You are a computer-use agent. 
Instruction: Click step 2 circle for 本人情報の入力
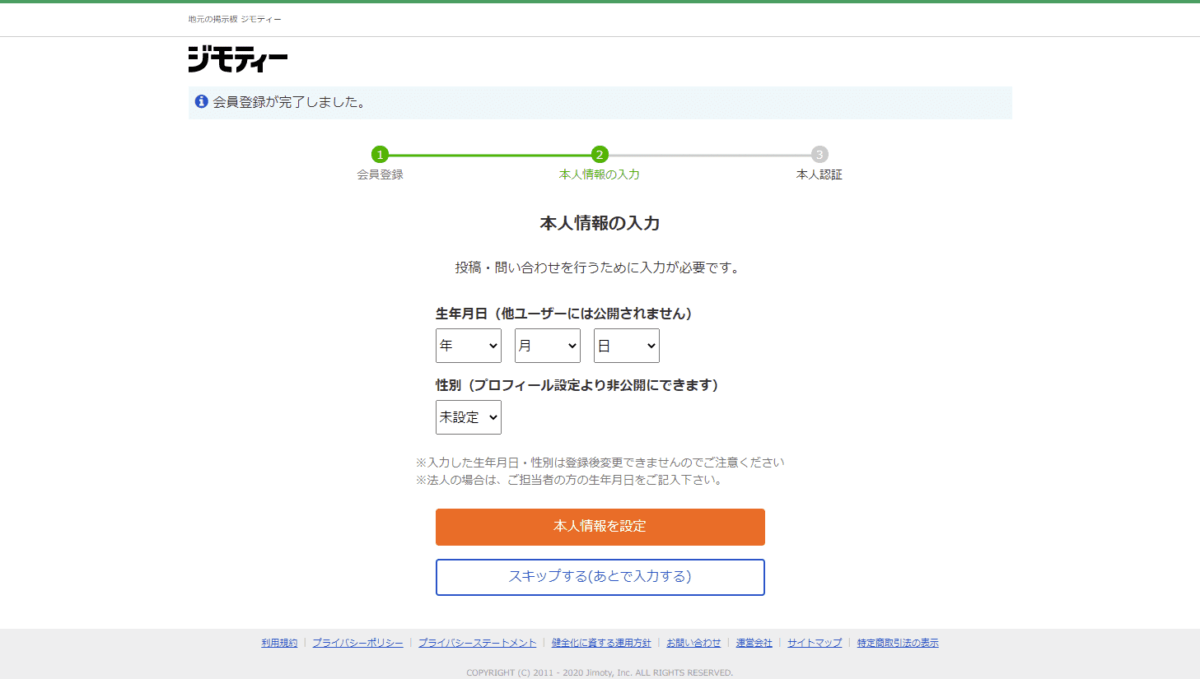coord(599,155)
